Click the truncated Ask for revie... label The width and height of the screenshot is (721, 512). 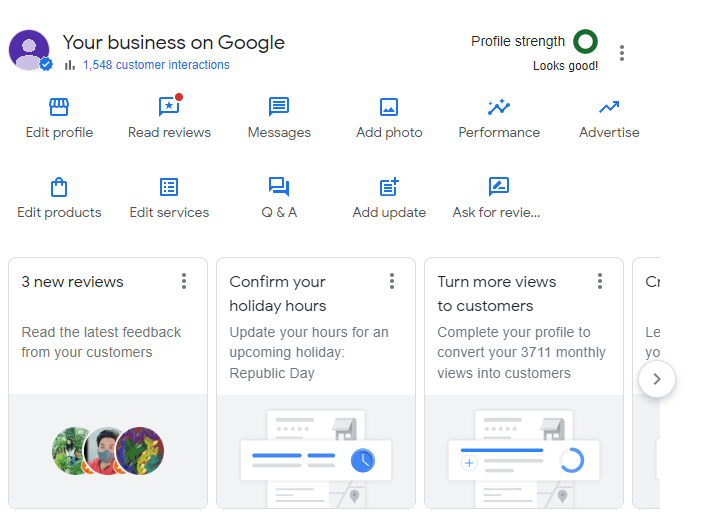tap(496, 213)
